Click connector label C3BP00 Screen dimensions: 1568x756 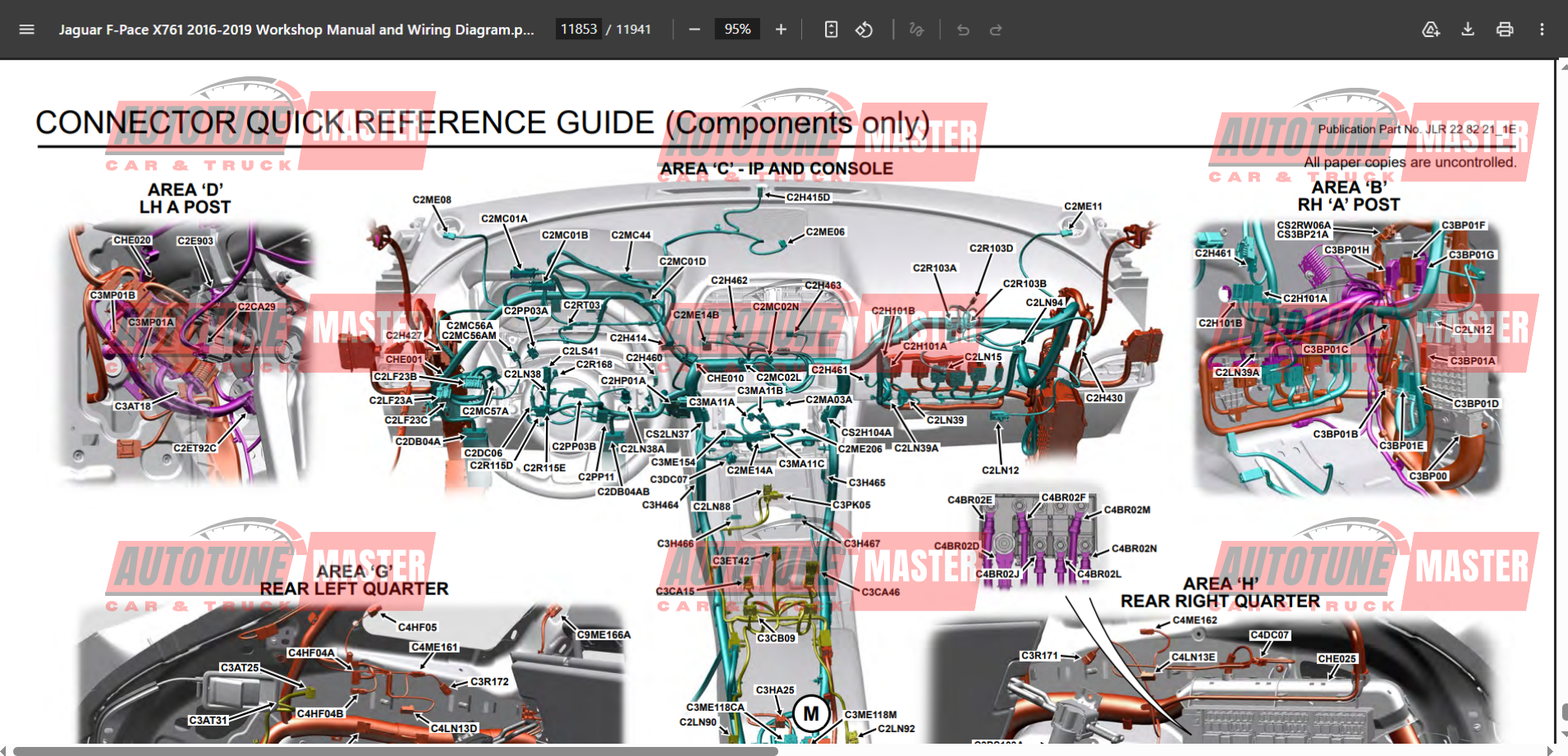tap(1428, 475)
